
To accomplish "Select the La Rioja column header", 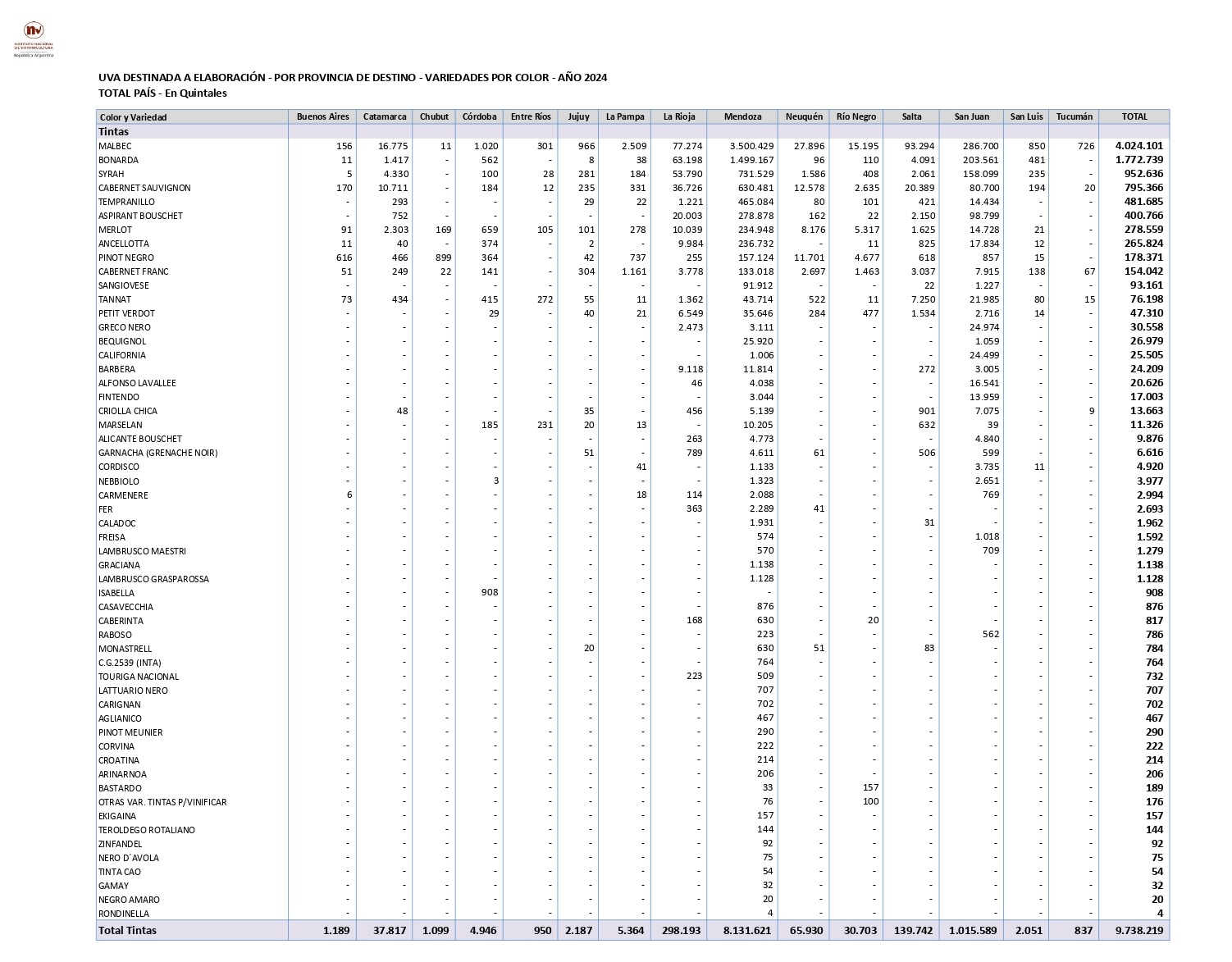I will [679, 117].
